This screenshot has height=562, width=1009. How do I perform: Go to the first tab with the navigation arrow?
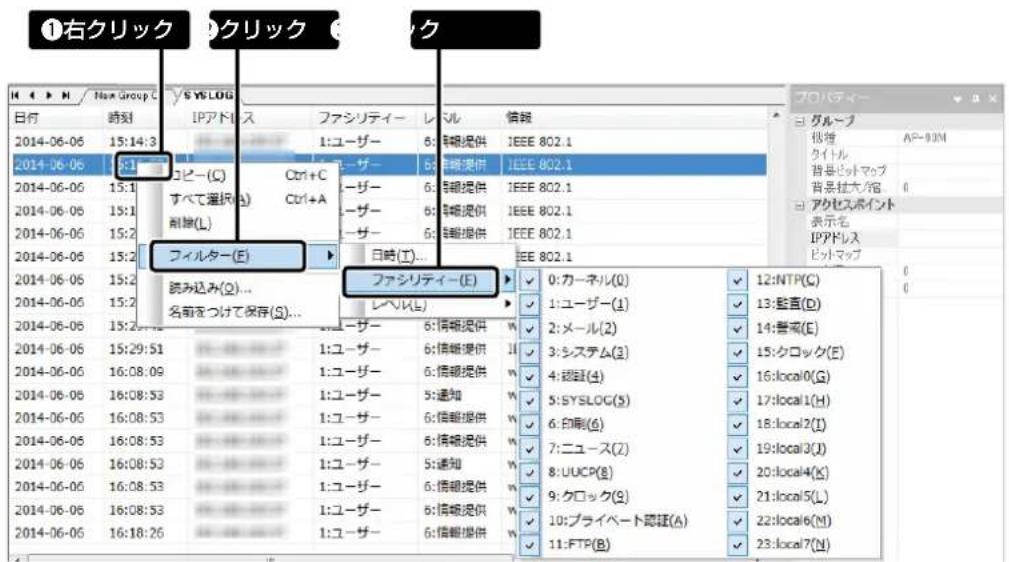point(15,95)
